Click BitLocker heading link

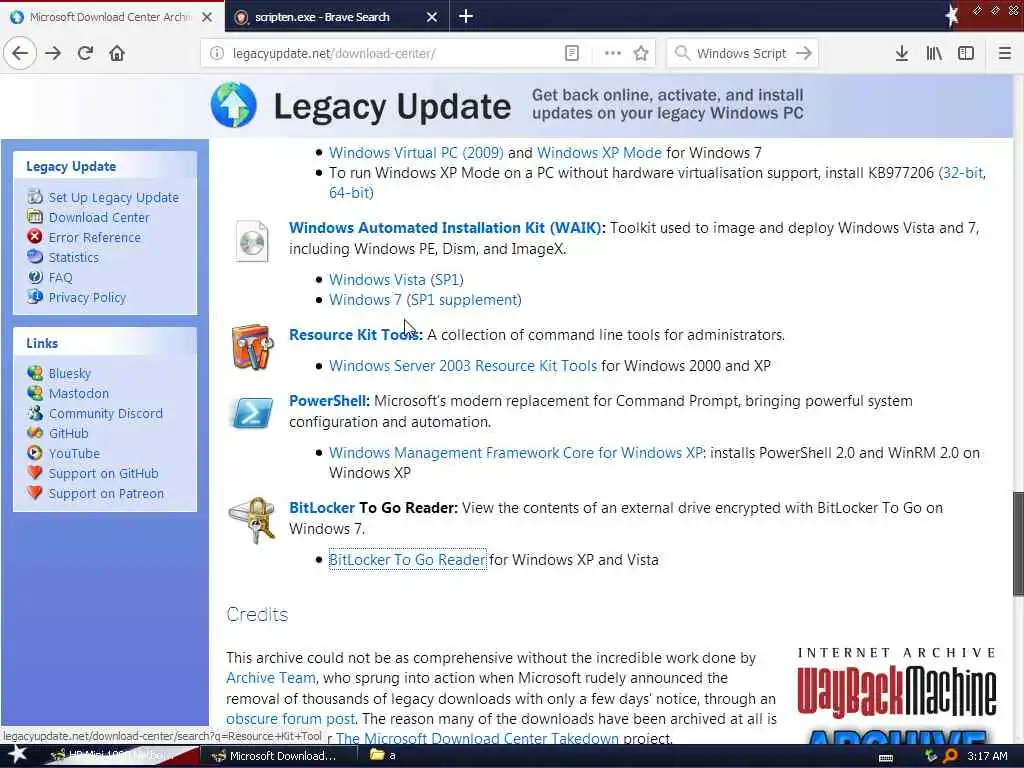[x=322, y=508]
